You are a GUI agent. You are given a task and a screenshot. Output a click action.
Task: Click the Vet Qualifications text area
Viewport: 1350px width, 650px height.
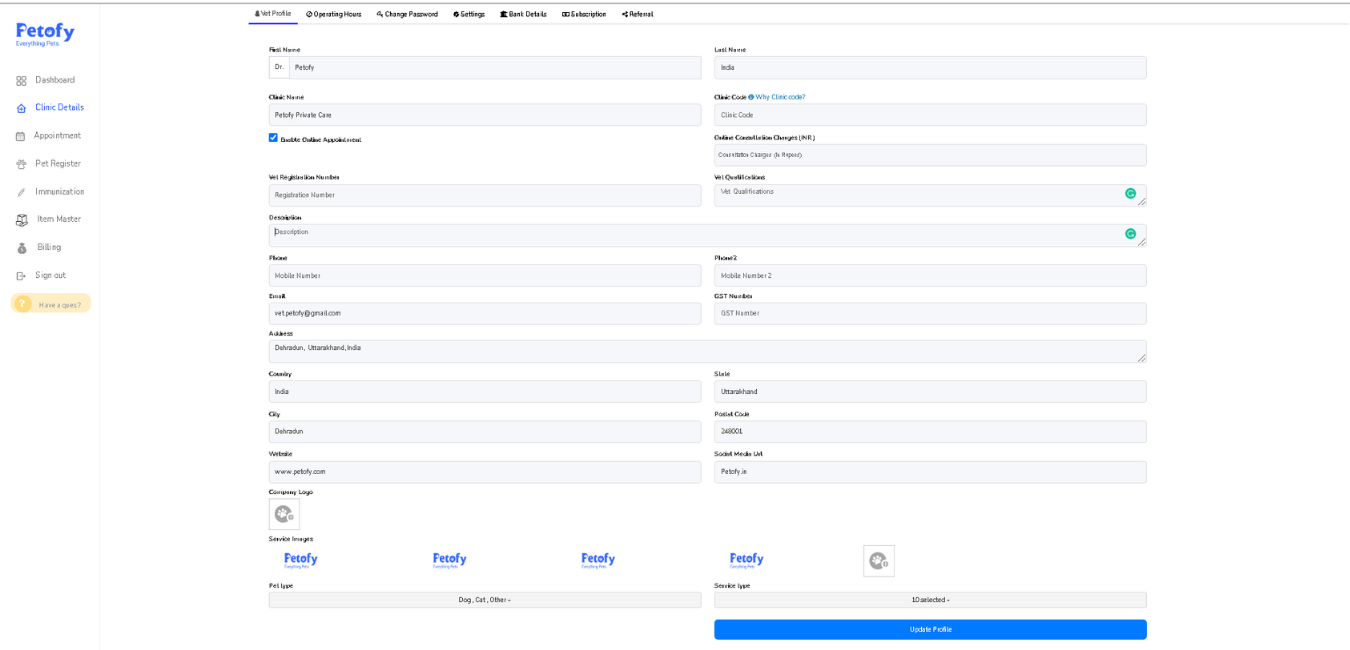point(930,195)
